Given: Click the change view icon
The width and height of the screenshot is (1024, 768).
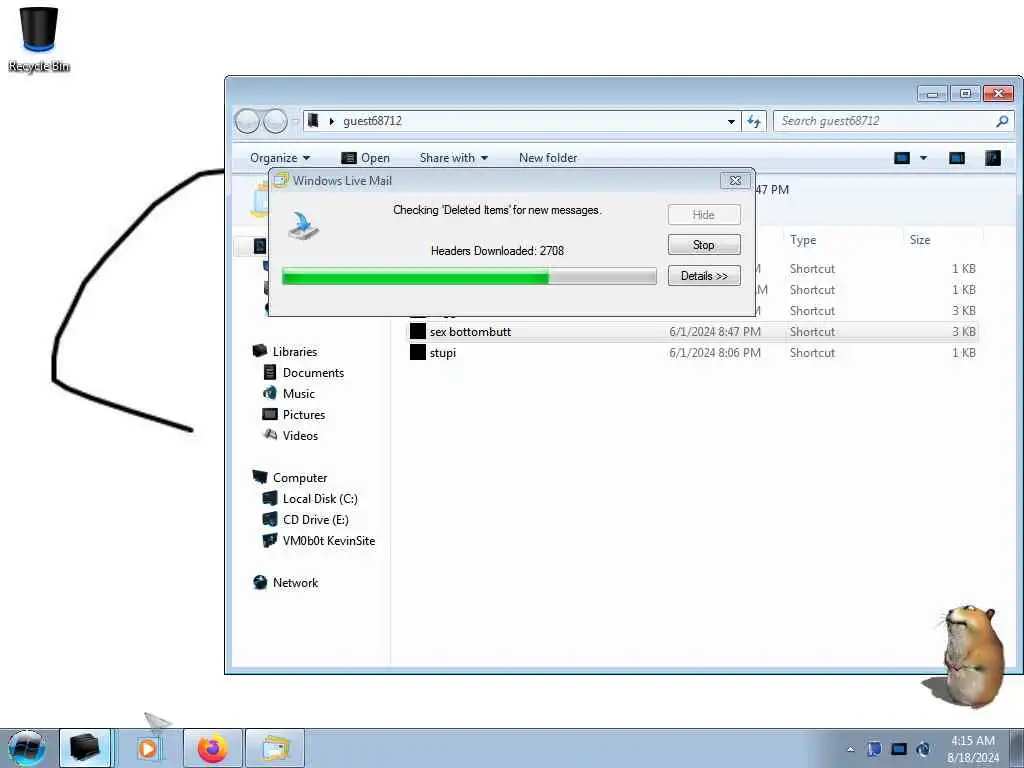Looking at the screenshot, I should pos(902,158).
